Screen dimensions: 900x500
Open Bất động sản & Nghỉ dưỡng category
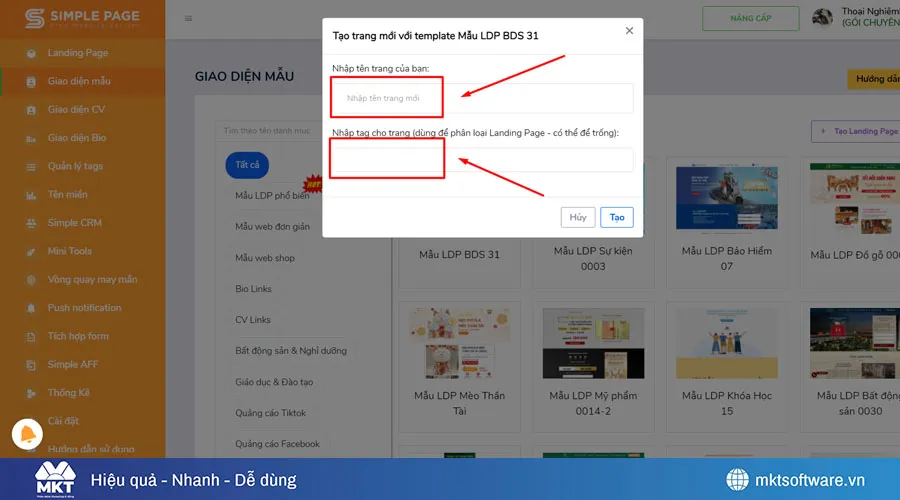pyautogui.click(x=291, y=351)
